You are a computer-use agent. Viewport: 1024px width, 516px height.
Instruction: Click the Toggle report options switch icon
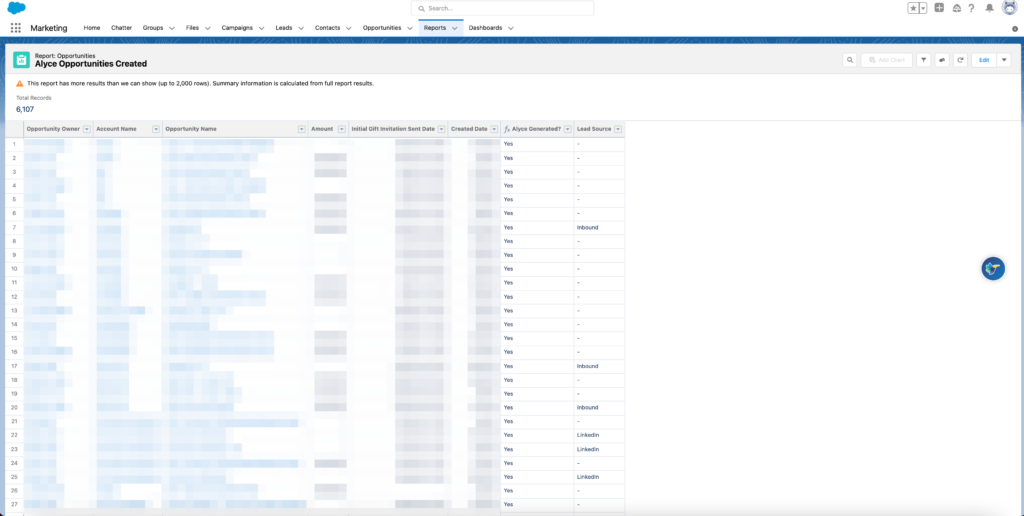(942, 60)
